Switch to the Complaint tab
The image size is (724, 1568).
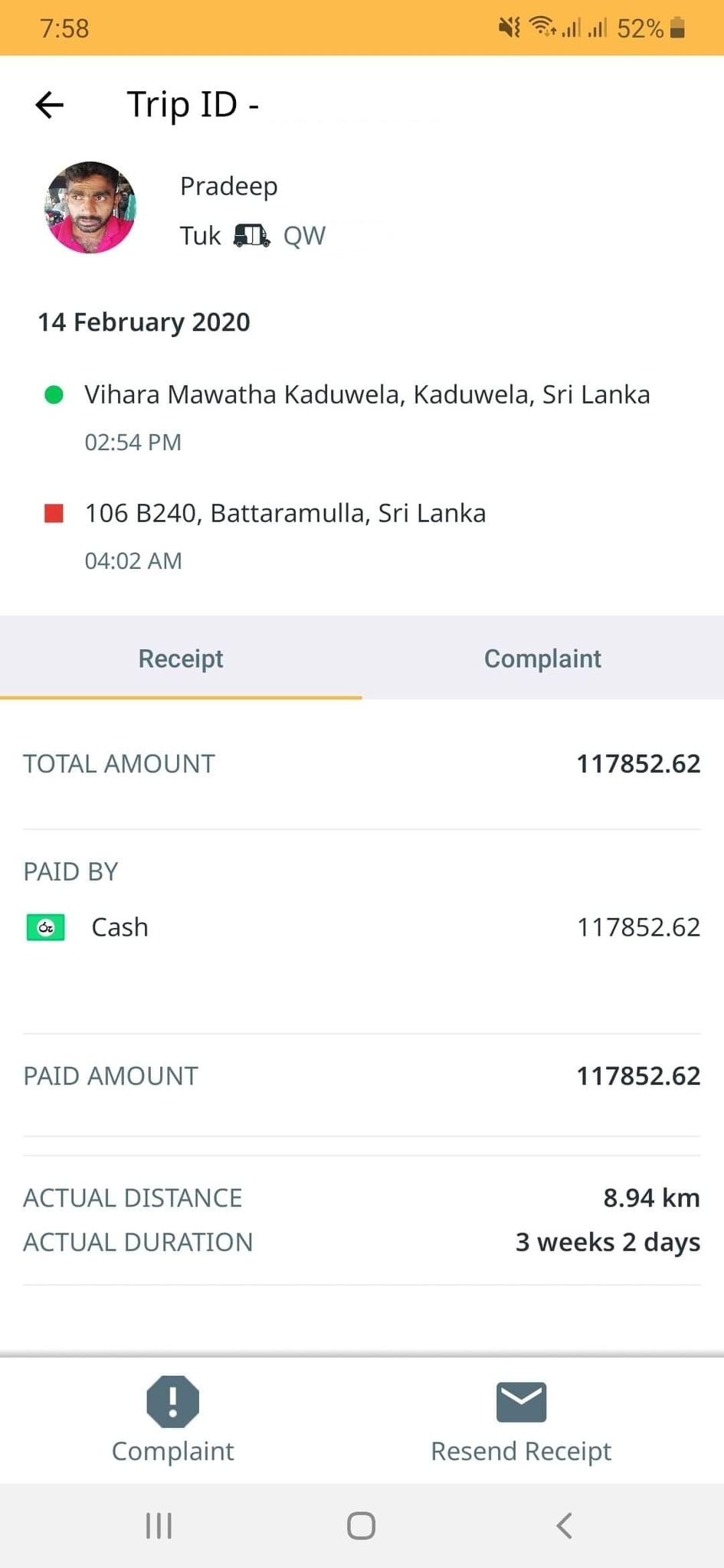(542, 658)
